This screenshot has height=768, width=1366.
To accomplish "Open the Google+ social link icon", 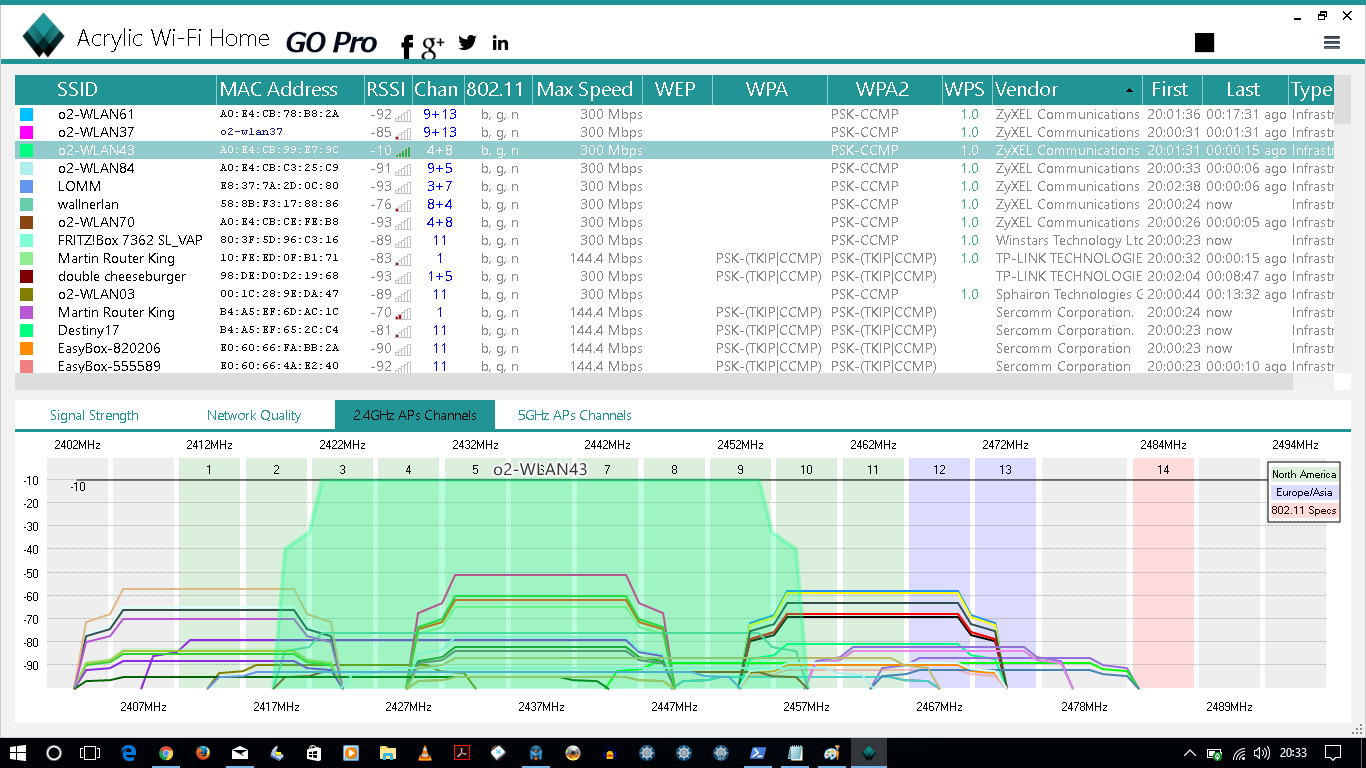I will [433, 45].
